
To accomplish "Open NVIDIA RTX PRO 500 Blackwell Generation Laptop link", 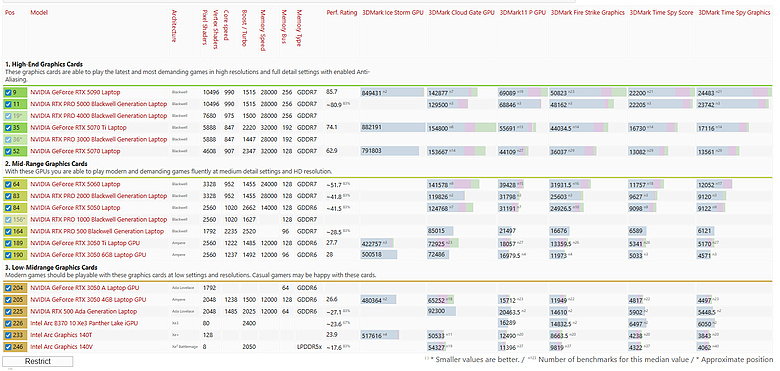I will (x=97, y=232).
